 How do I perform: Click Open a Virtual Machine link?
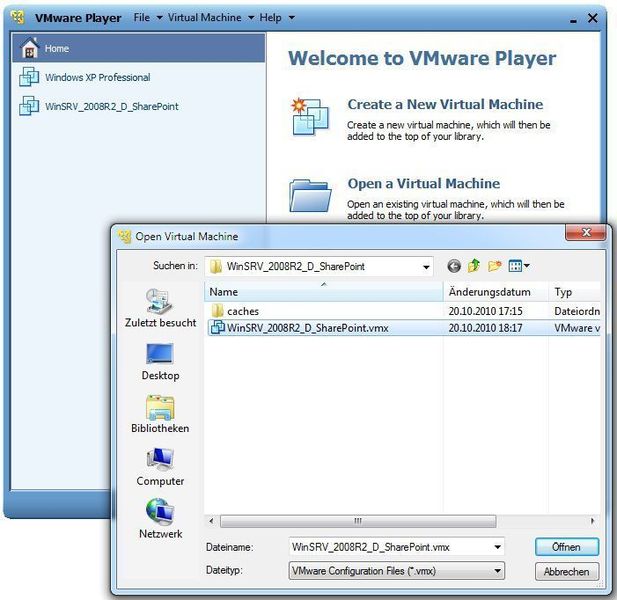pyautogui.click(x=424, y=183)
